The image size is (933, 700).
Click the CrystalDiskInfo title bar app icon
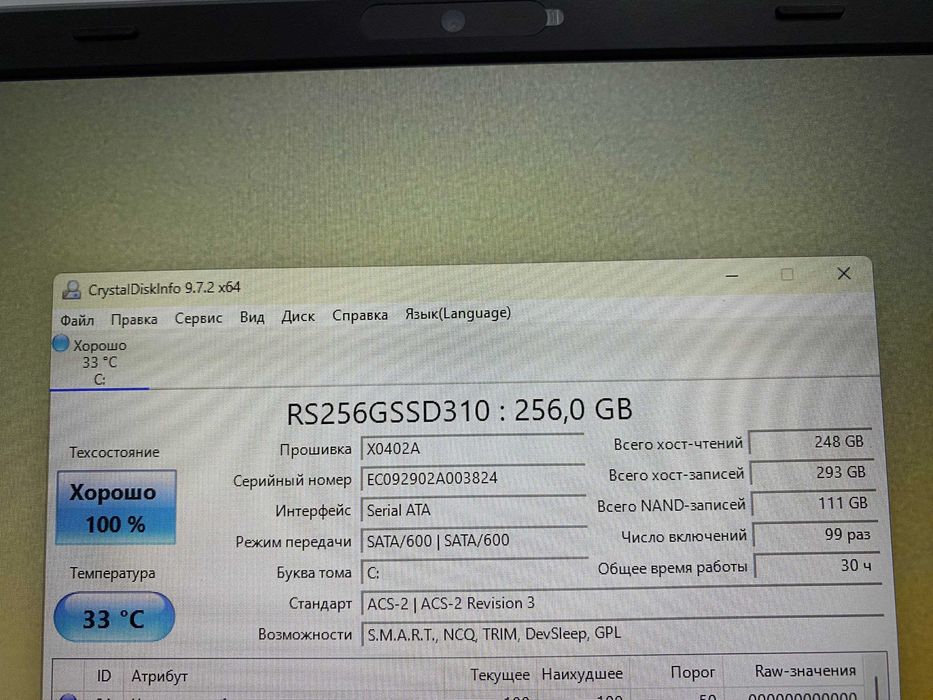point(71,290)
